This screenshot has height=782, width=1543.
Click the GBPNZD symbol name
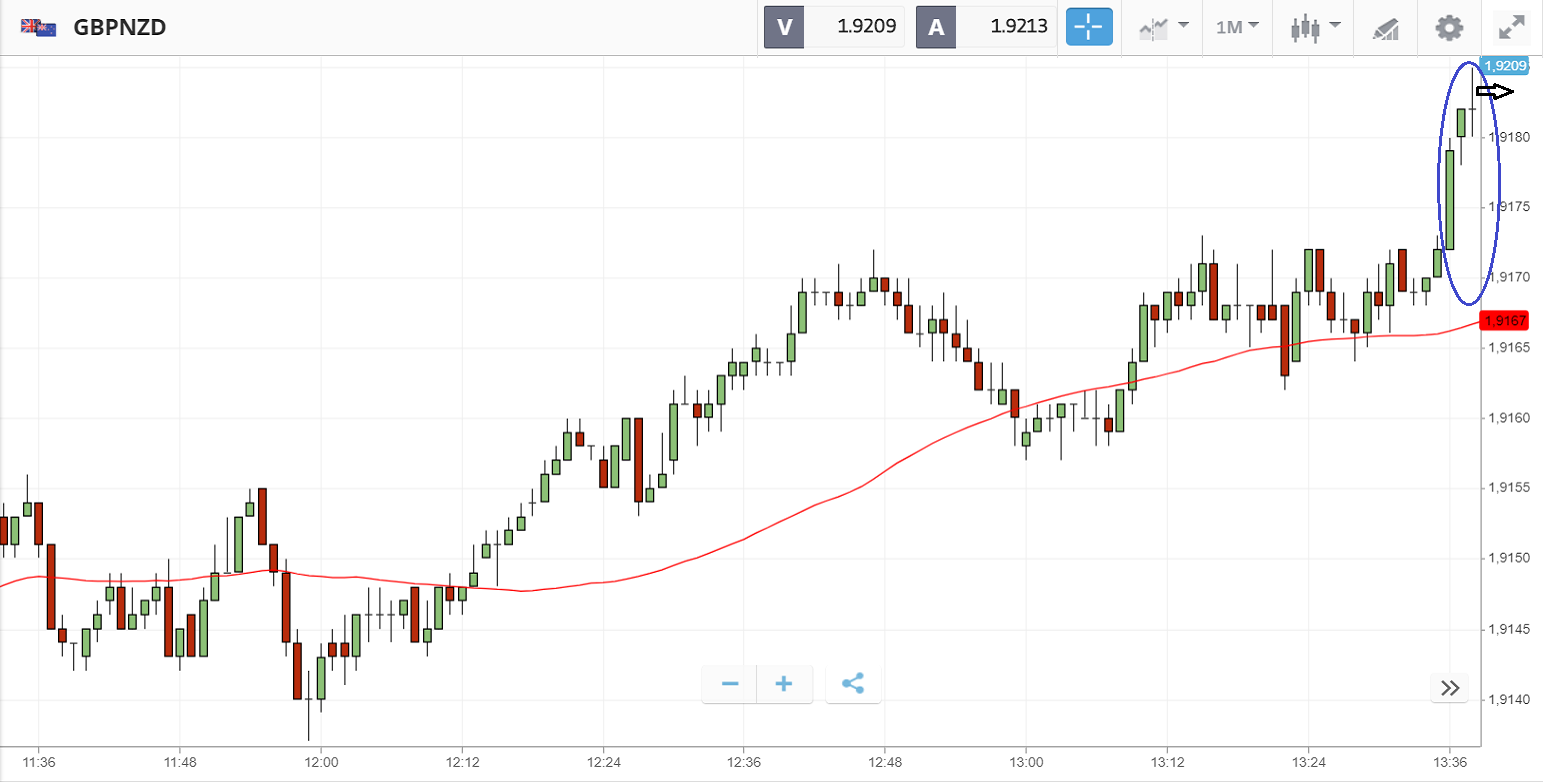point(119,27)
